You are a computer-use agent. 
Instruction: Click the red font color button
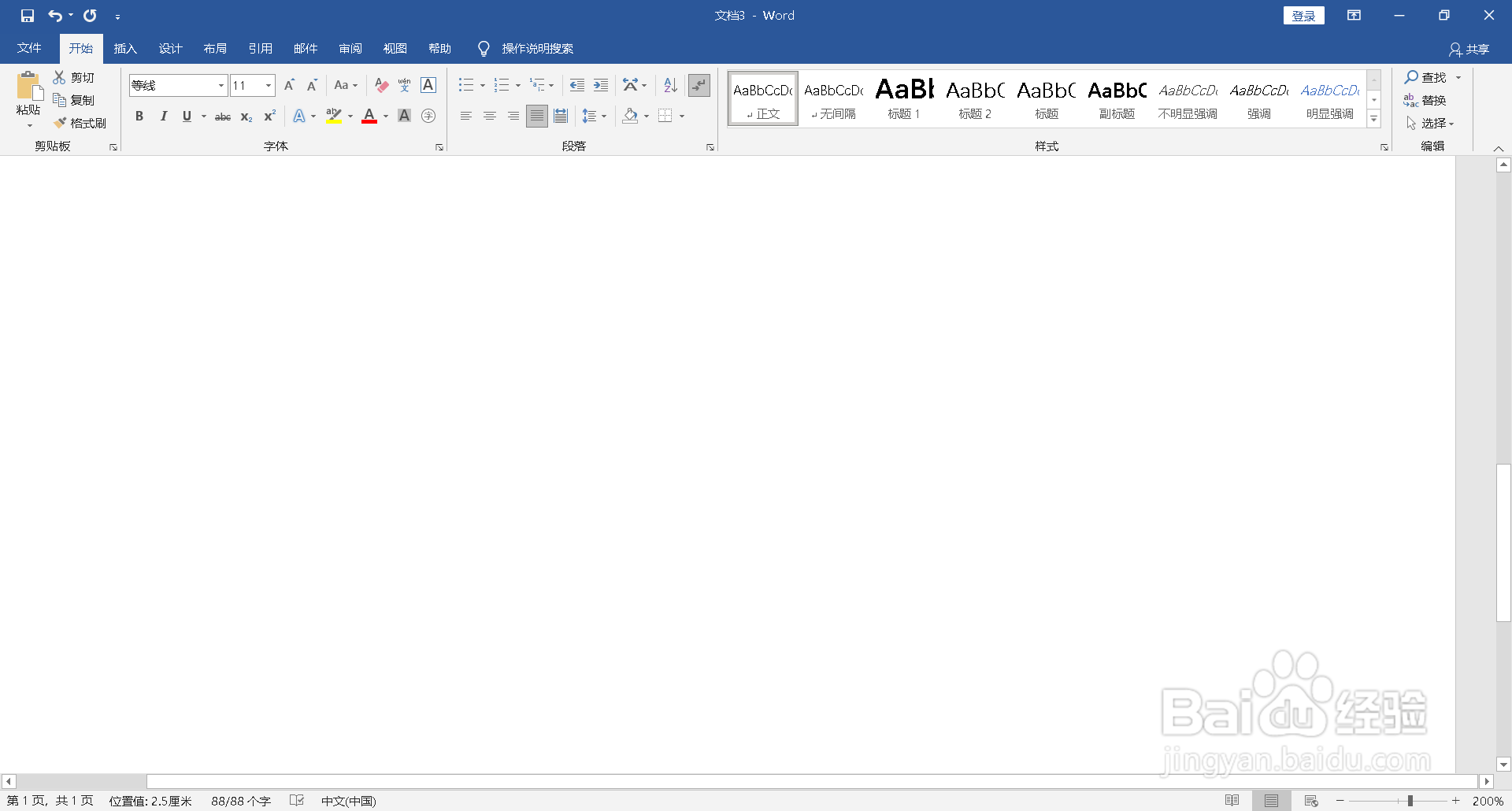click(x=369, y=116)
